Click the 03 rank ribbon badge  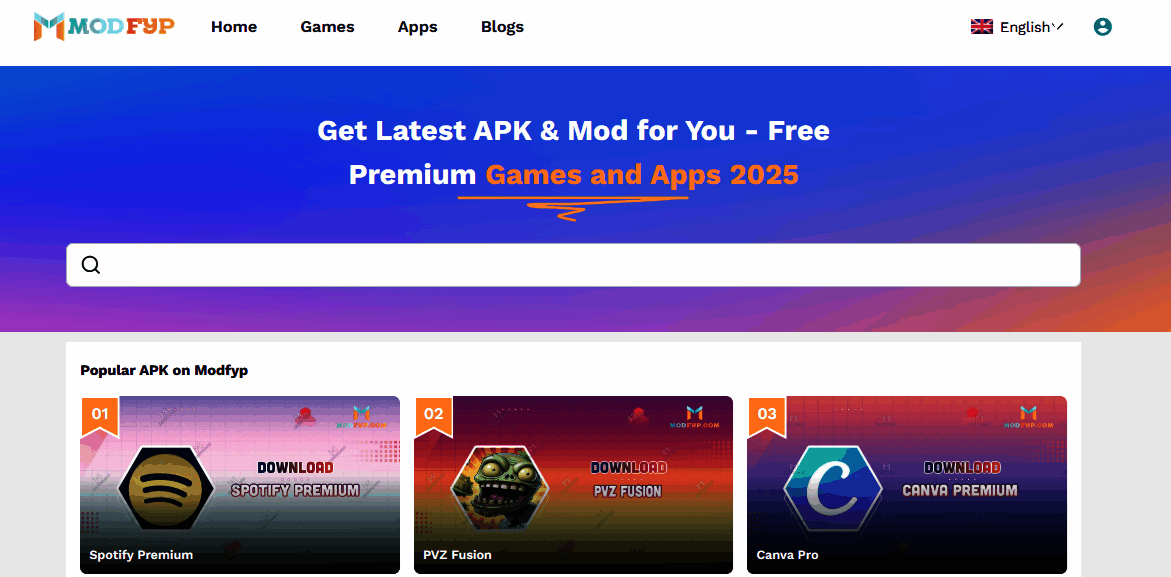766,416
